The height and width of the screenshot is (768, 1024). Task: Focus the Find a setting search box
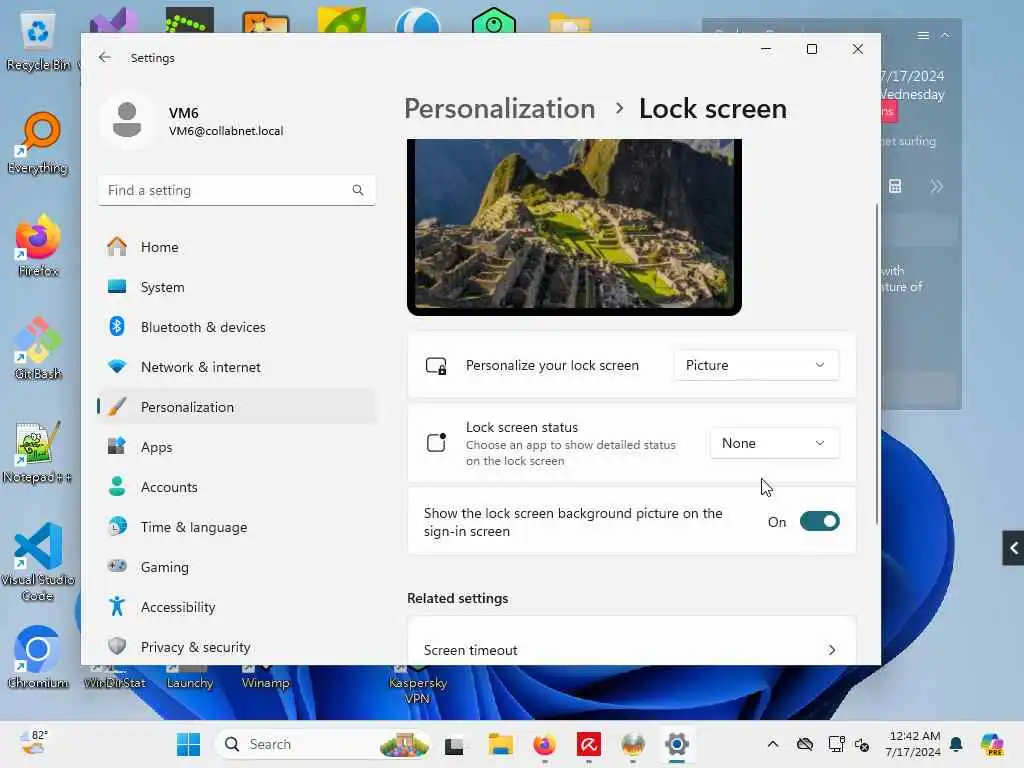[x=236, y=190]
